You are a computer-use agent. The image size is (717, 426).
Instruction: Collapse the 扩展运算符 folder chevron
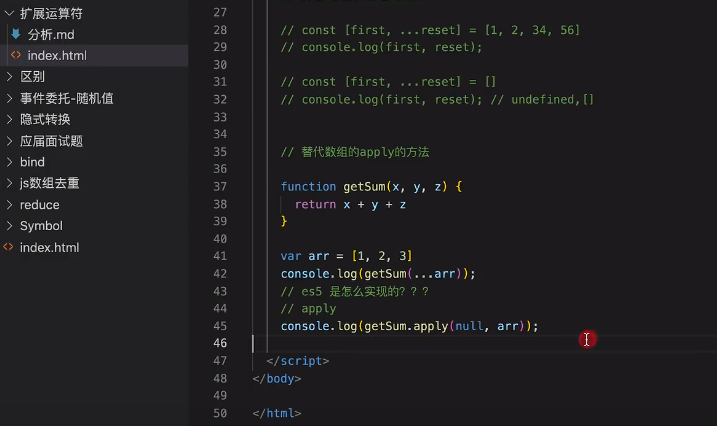(x=9, y=14)
